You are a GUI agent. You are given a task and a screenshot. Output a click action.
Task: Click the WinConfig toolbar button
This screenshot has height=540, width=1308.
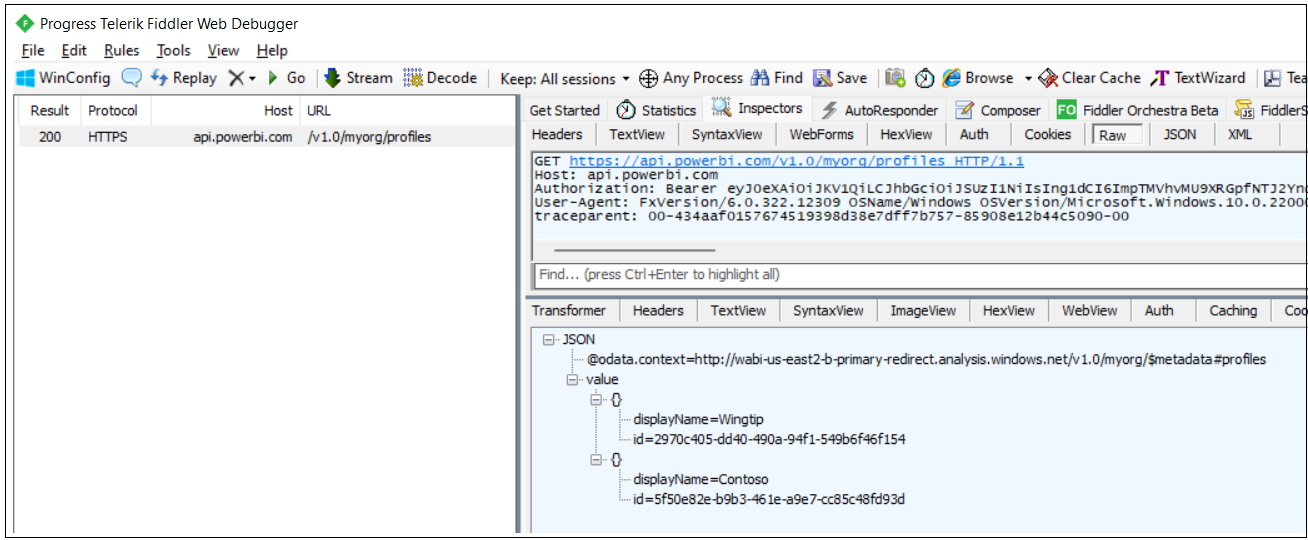point(63,78)
